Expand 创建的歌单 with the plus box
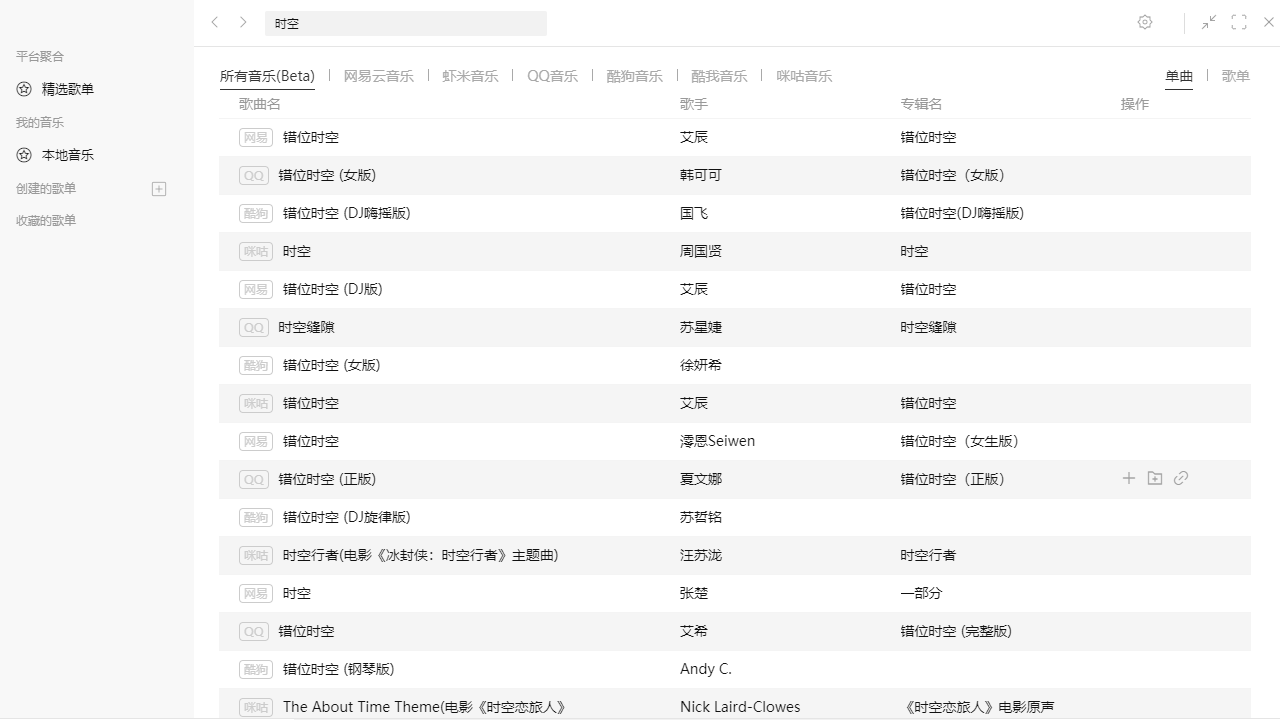Screen dimensions: 1280x720 (159, 189)
